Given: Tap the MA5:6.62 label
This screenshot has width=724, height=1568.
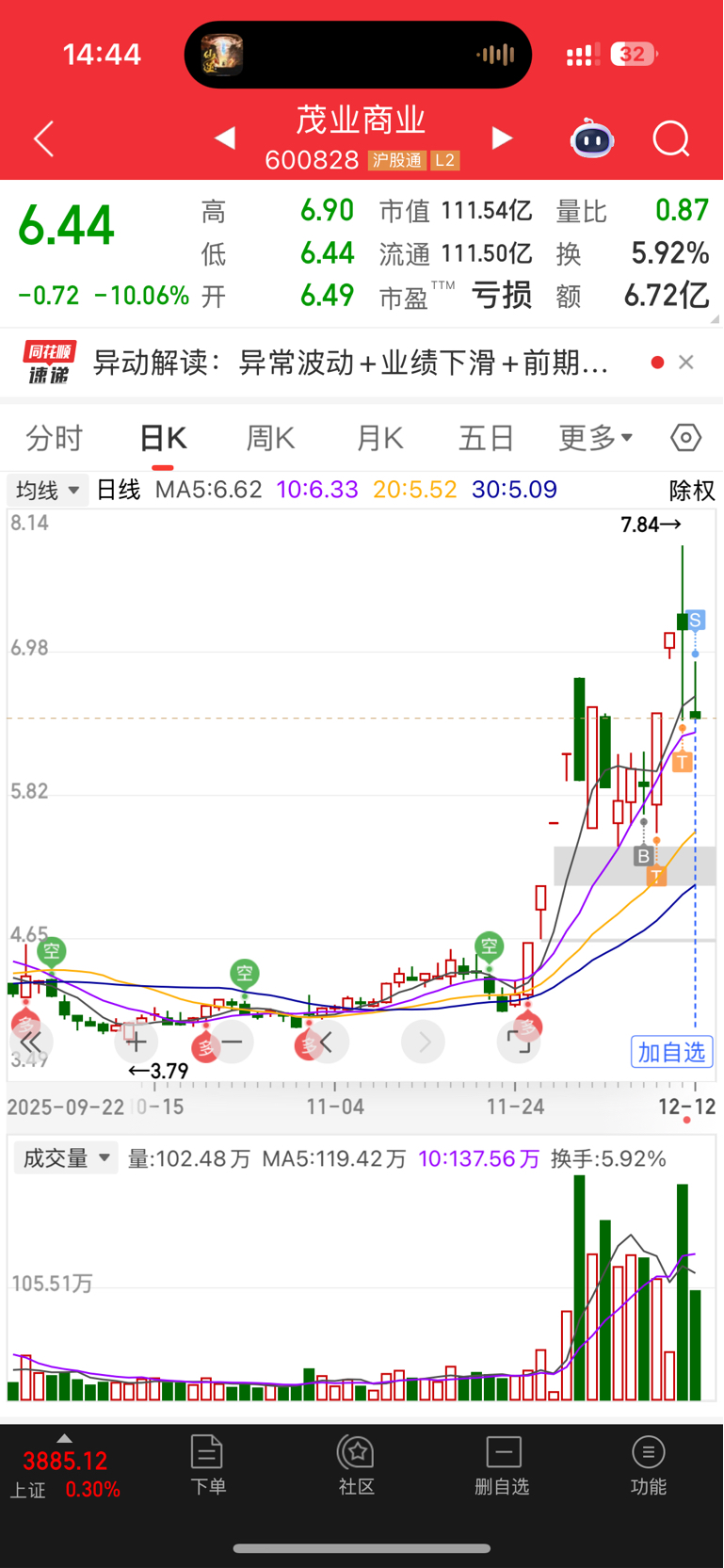Looking at the screenshot, I should point(208,490).
